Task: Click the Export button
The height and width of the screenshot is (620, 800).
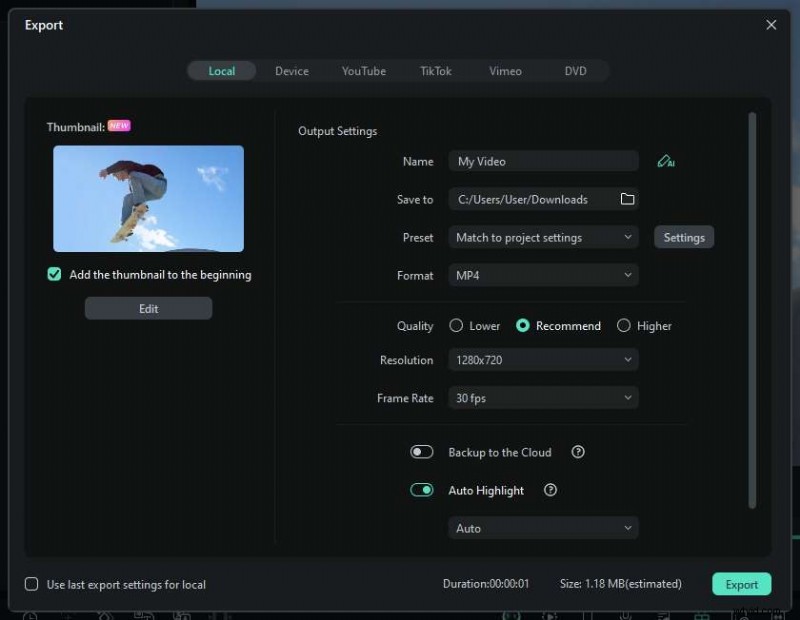Action: point(741,584)
